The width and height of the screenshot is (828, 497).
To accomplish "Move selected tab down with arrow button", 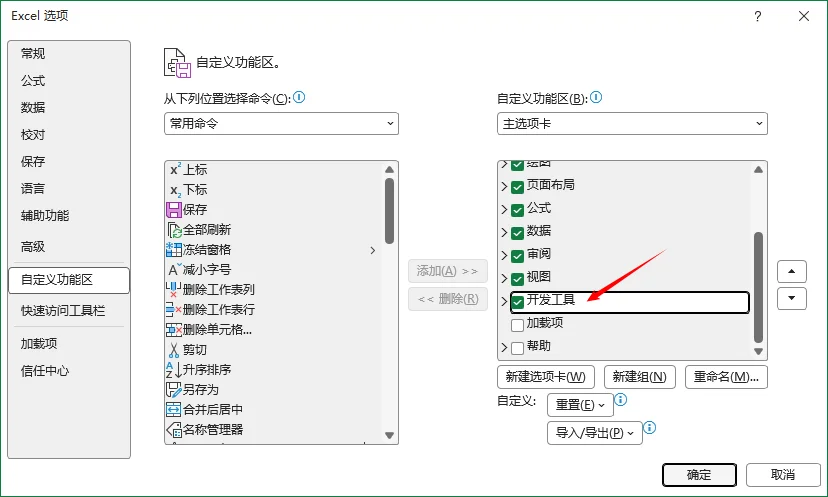I will tap(792, 298).
